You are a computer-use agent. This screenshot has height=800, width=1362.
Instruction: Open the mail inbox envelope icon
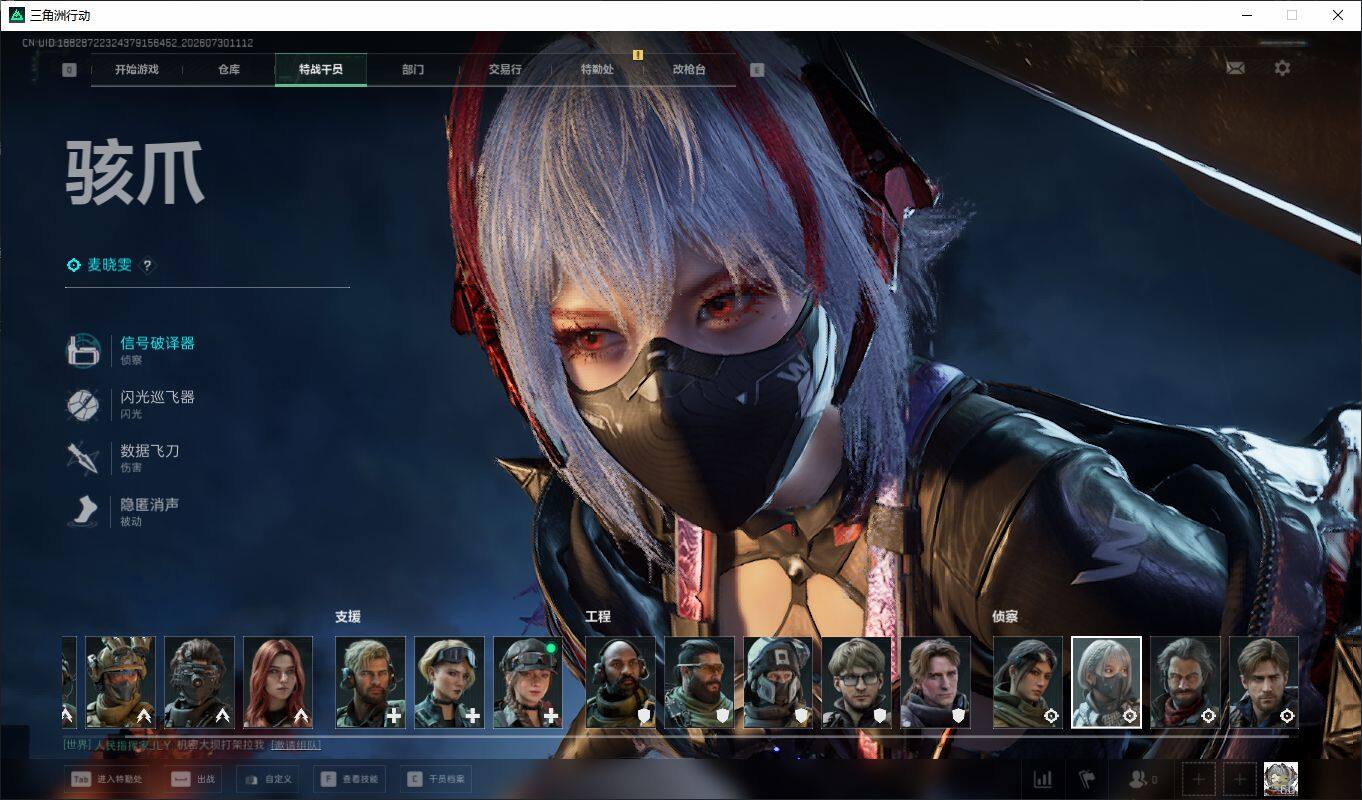pos(1235,68)
